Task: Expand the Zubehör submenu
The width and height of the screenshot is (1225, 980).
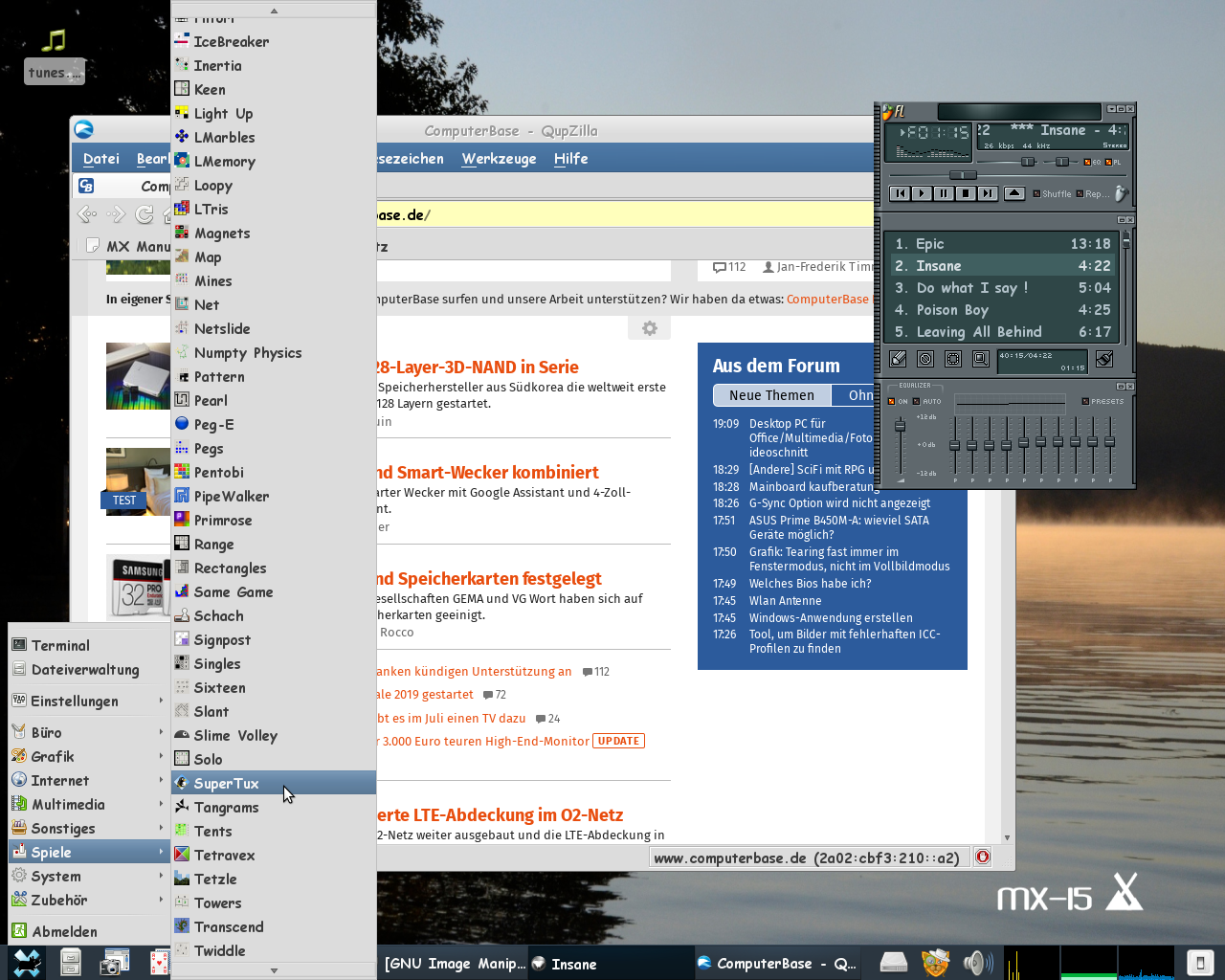Action: [x=89, y=900]
